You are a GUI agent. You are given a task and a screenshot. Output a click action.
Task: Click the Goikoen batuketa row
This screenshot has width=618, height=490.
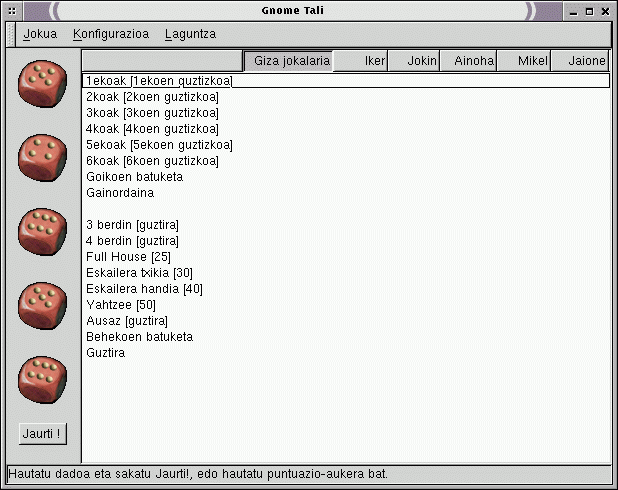pos(346,177)
